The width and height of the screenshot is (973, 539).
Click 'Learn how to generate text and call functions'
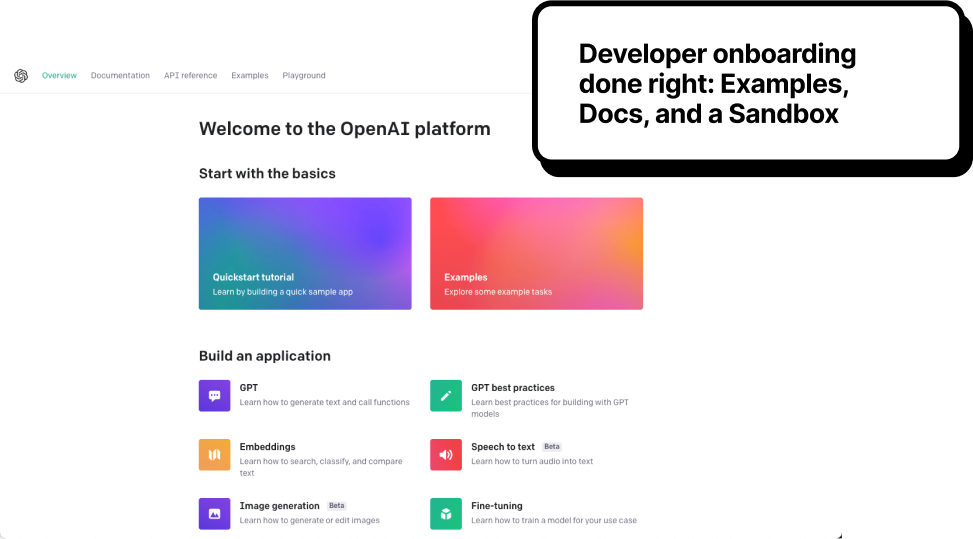pos(325,403)
